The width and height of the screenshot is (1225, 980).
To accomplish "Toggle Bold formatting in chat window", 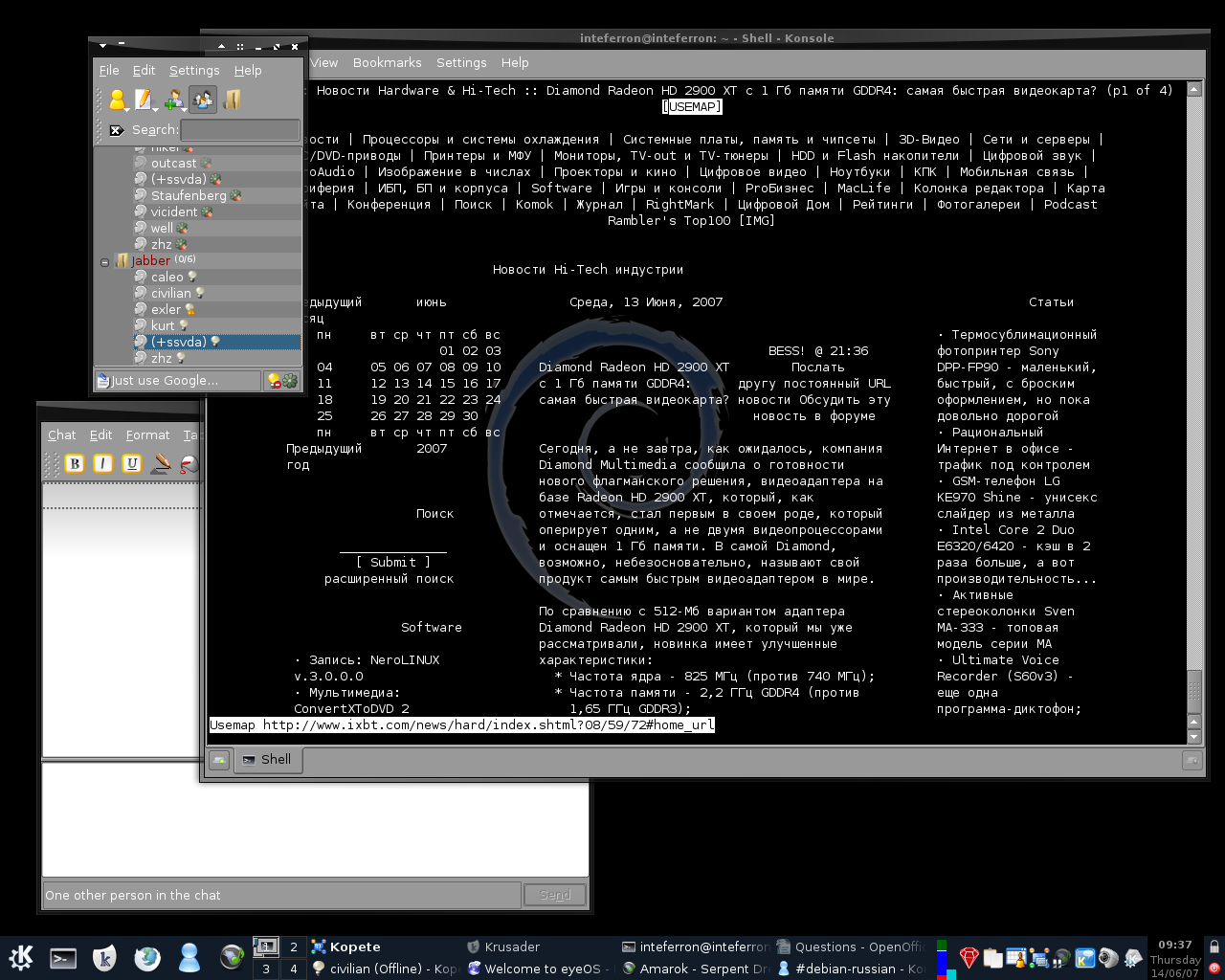I will [75, 463].
